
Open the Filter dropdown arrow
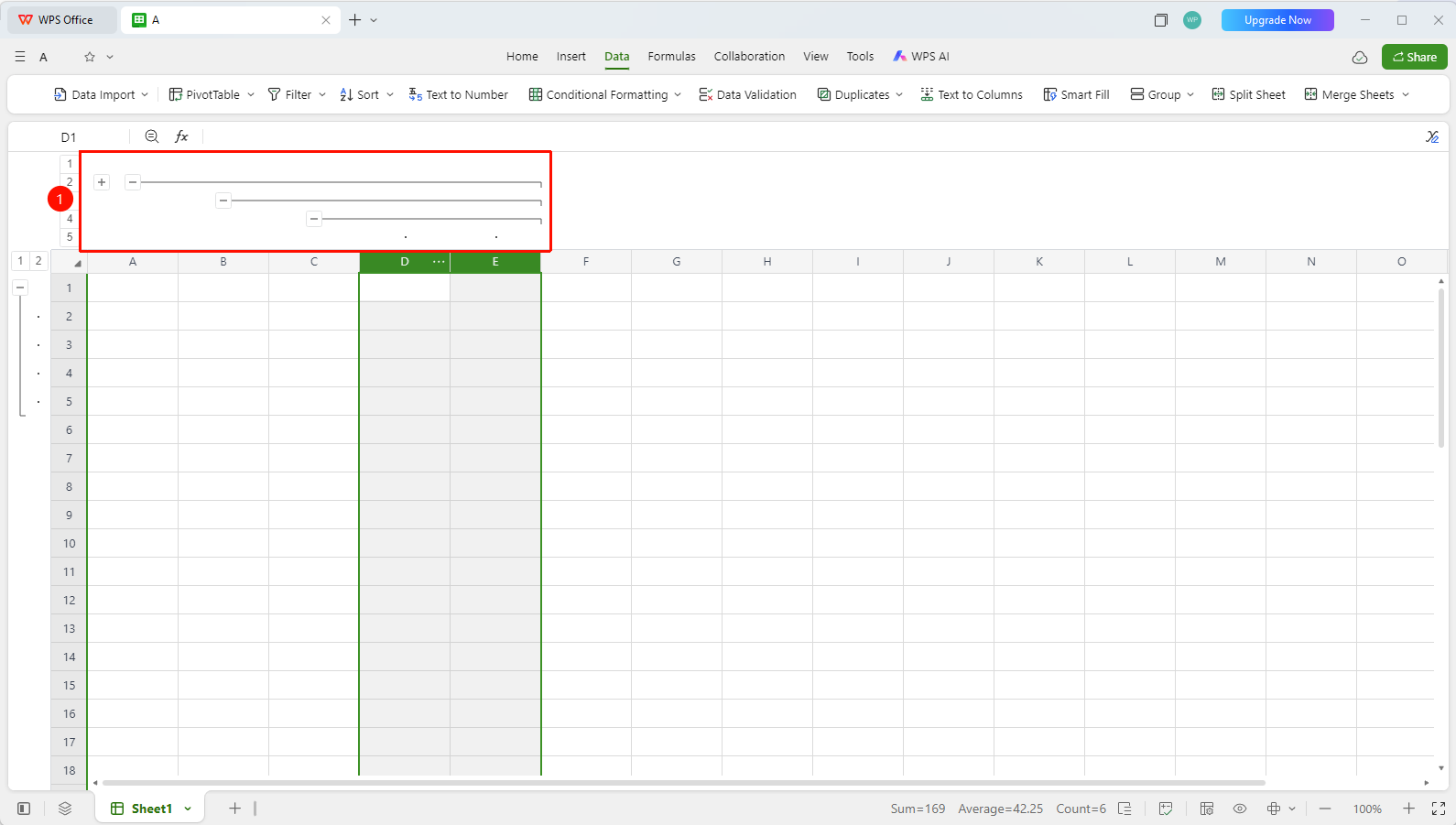pos(322,94)
